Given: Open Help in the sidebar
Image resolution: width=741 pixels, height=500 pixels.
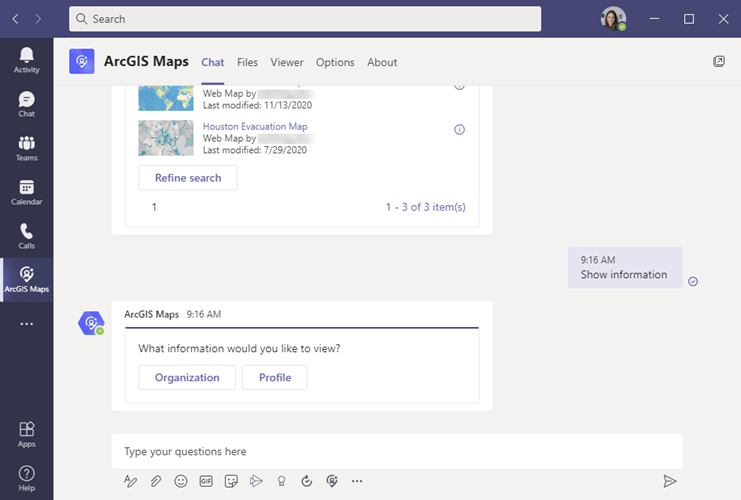Looking at the screenshot, I should (x=26, y=478).
